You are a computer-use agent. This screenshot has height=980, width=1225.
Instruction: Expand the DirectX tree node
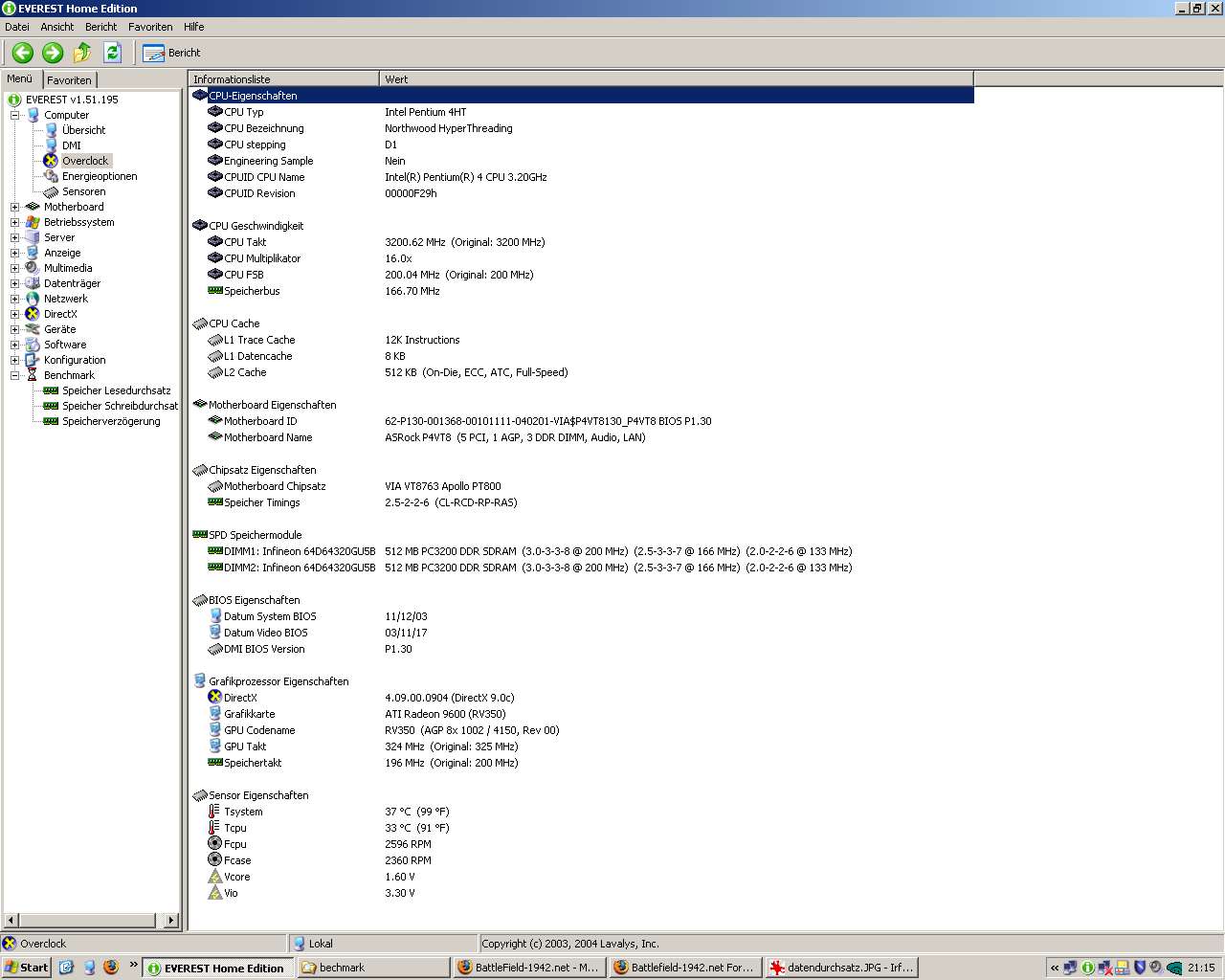click(x=14, y=314)
